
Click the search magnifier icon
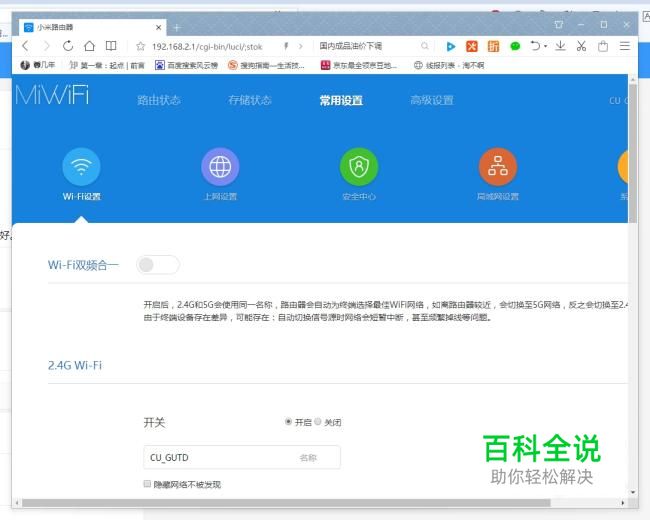425,46
